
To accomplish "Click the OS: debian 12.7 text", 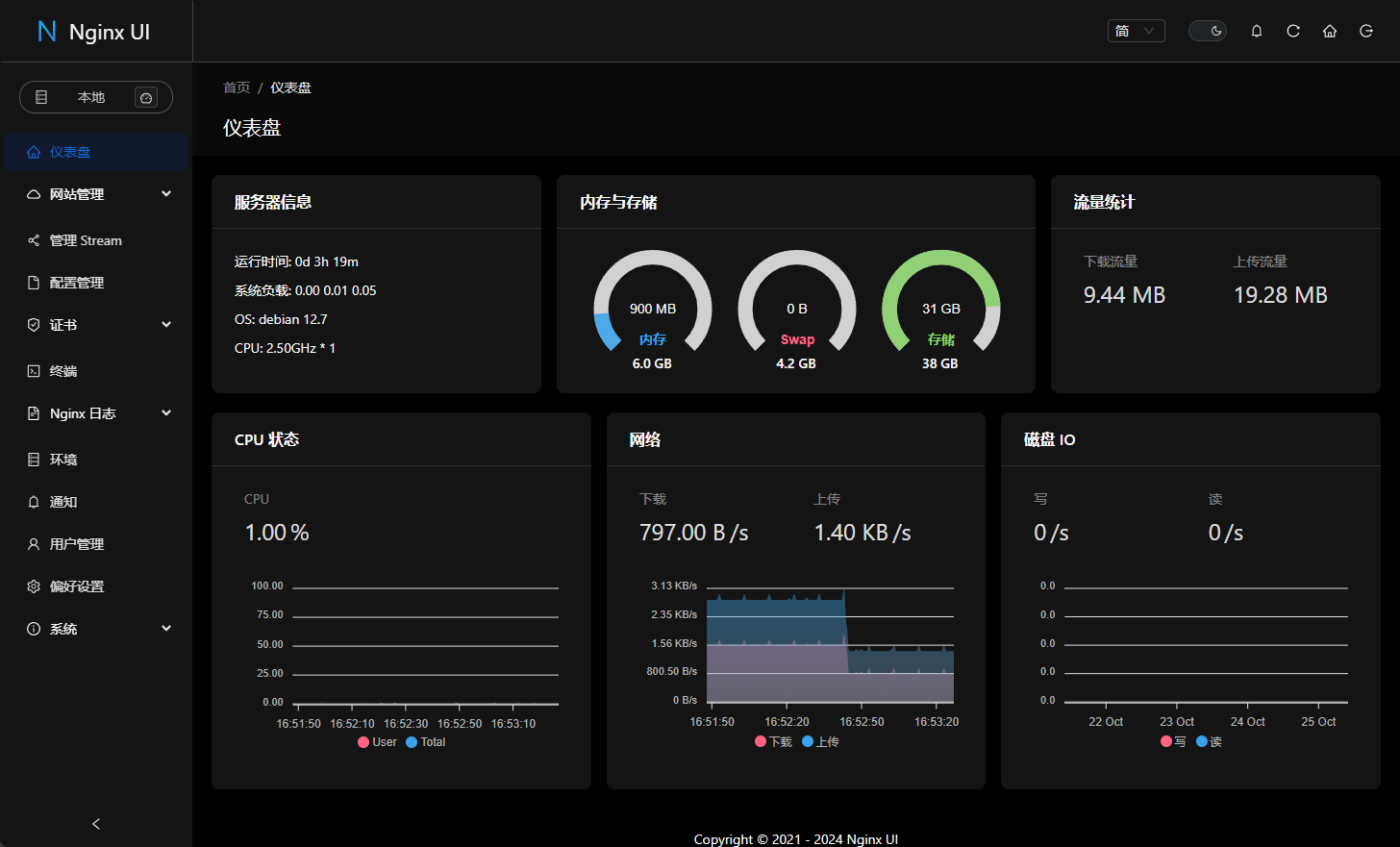I will [281, 319].
